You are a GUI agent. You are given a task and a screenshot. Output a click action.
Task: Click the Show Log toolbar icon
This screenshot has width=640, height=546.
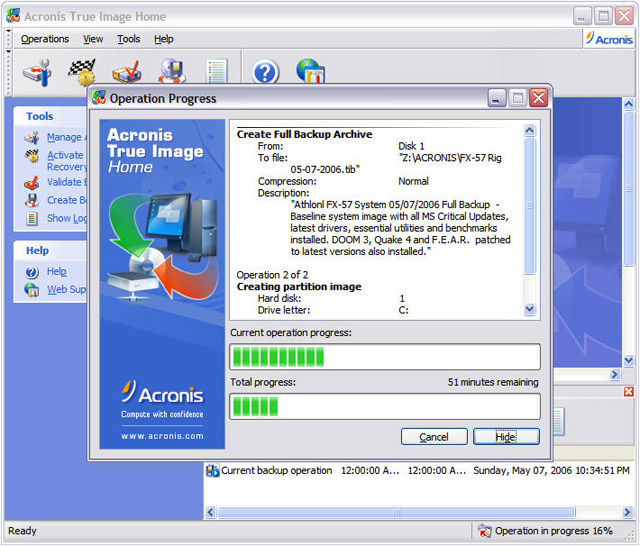point(217,71)
